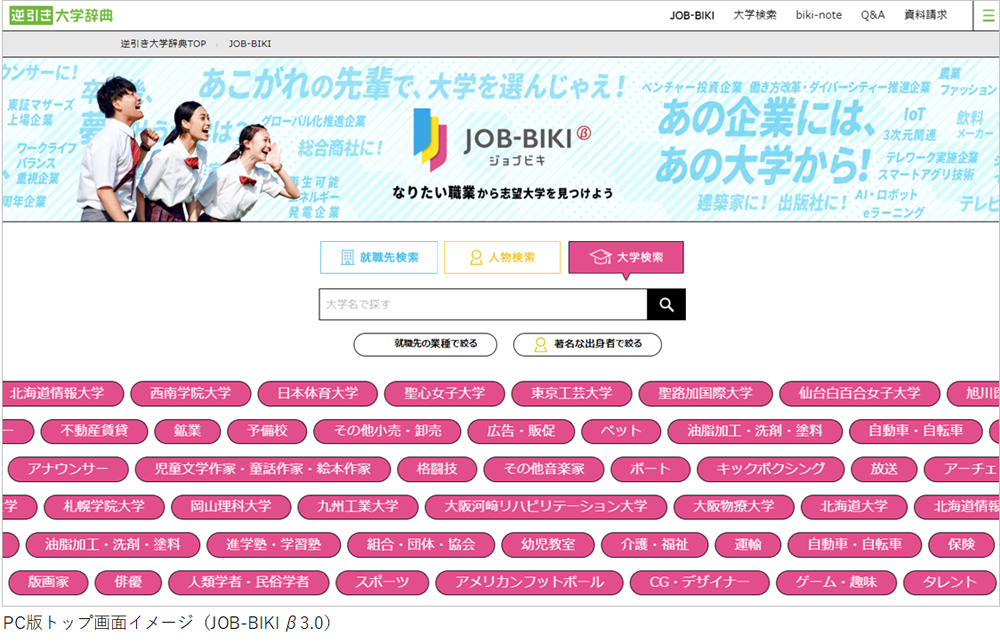Screen dimensions: 1000x644
Task: Select the ゲーム・趣味 tag
Action: click(x=836, y=582)
